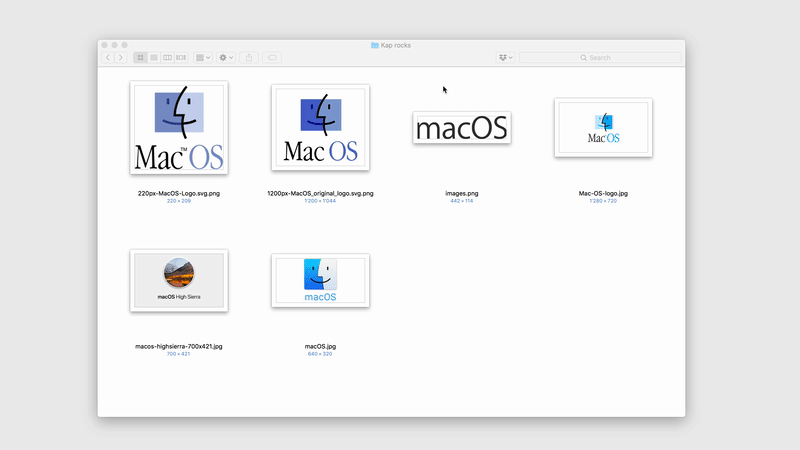
Task: Open the gear Action menu
Action: (226, 58)
